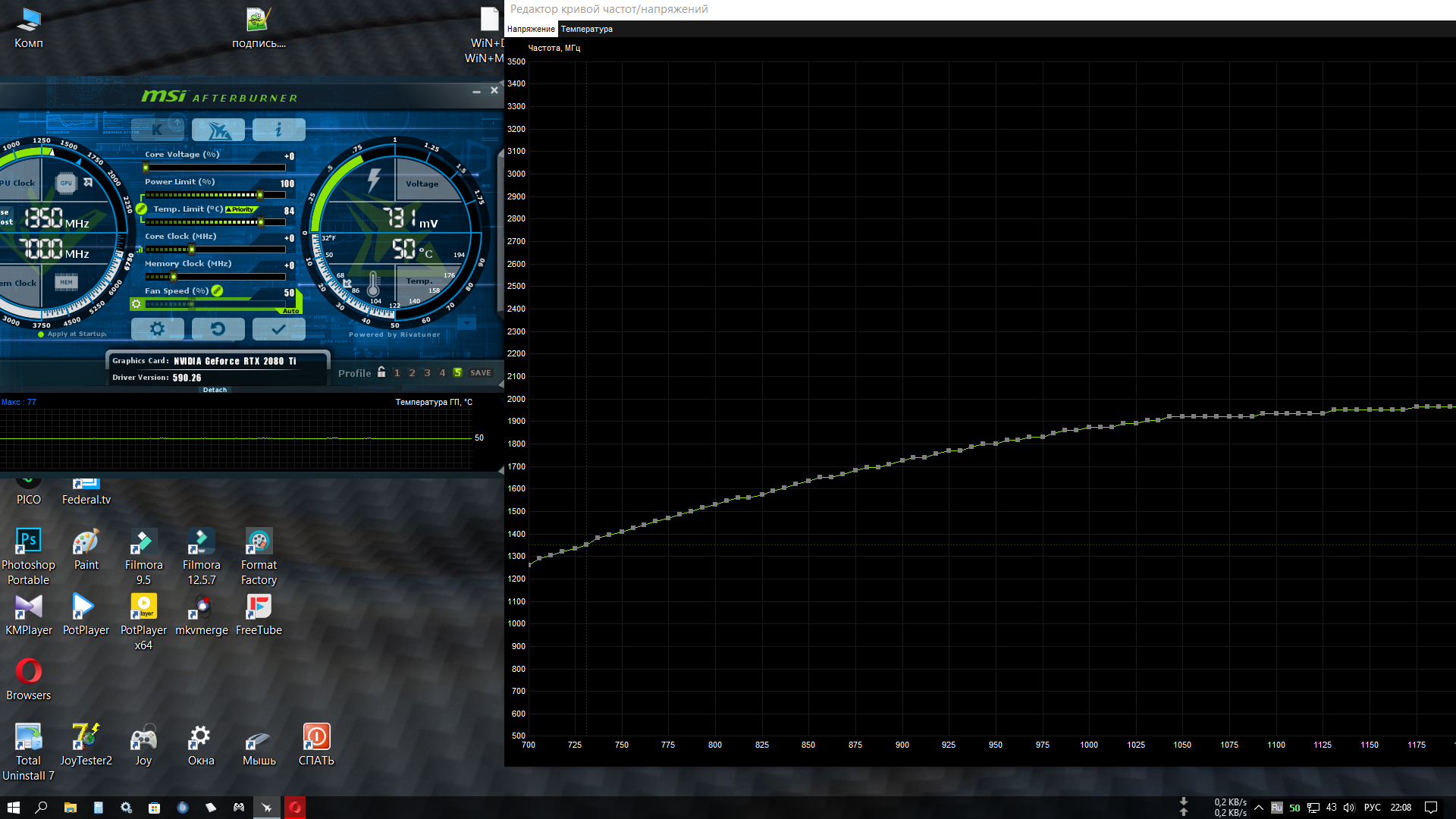Collapse monitoring graph side arrow
The height and width of the screenshot is (819, 1456).
point(500,471)
